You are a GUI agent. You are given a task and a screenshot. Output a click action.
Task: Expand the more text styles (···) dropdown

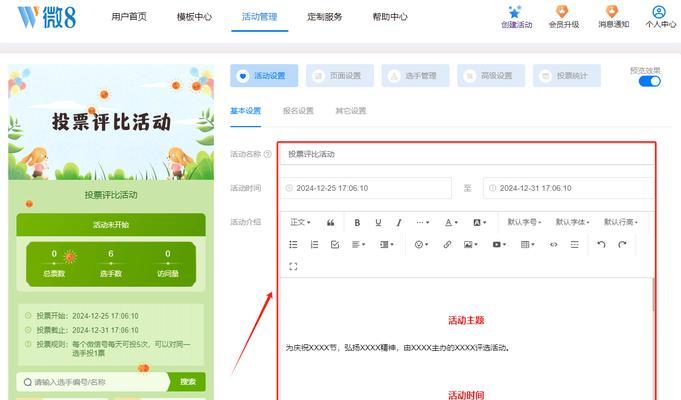423,222
